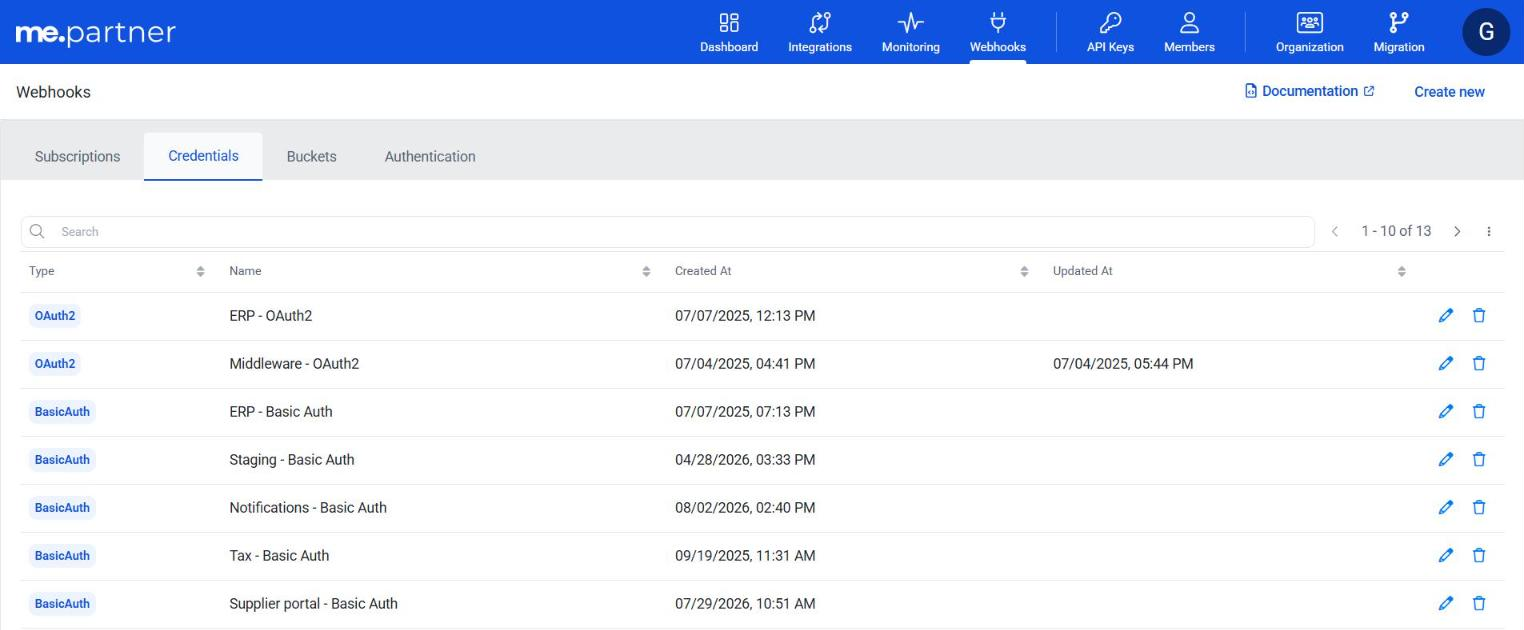Sort table by Updated At arrows
This screenshot has height=630, width=1524.
[1401, 272]
